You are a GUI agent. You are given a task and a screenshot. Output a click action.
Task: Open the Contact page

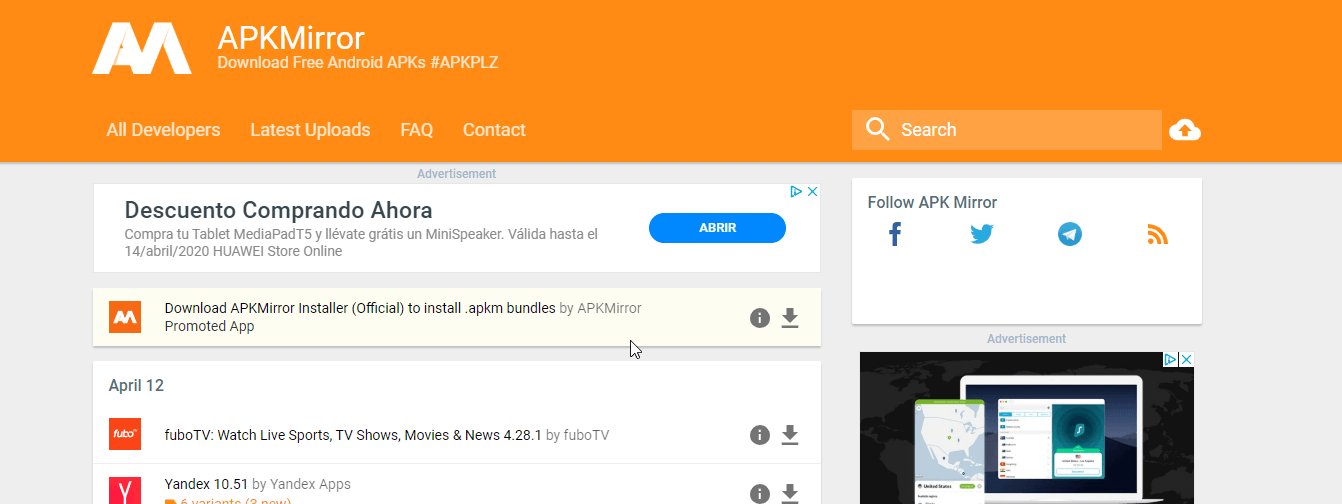coord(494,130)
